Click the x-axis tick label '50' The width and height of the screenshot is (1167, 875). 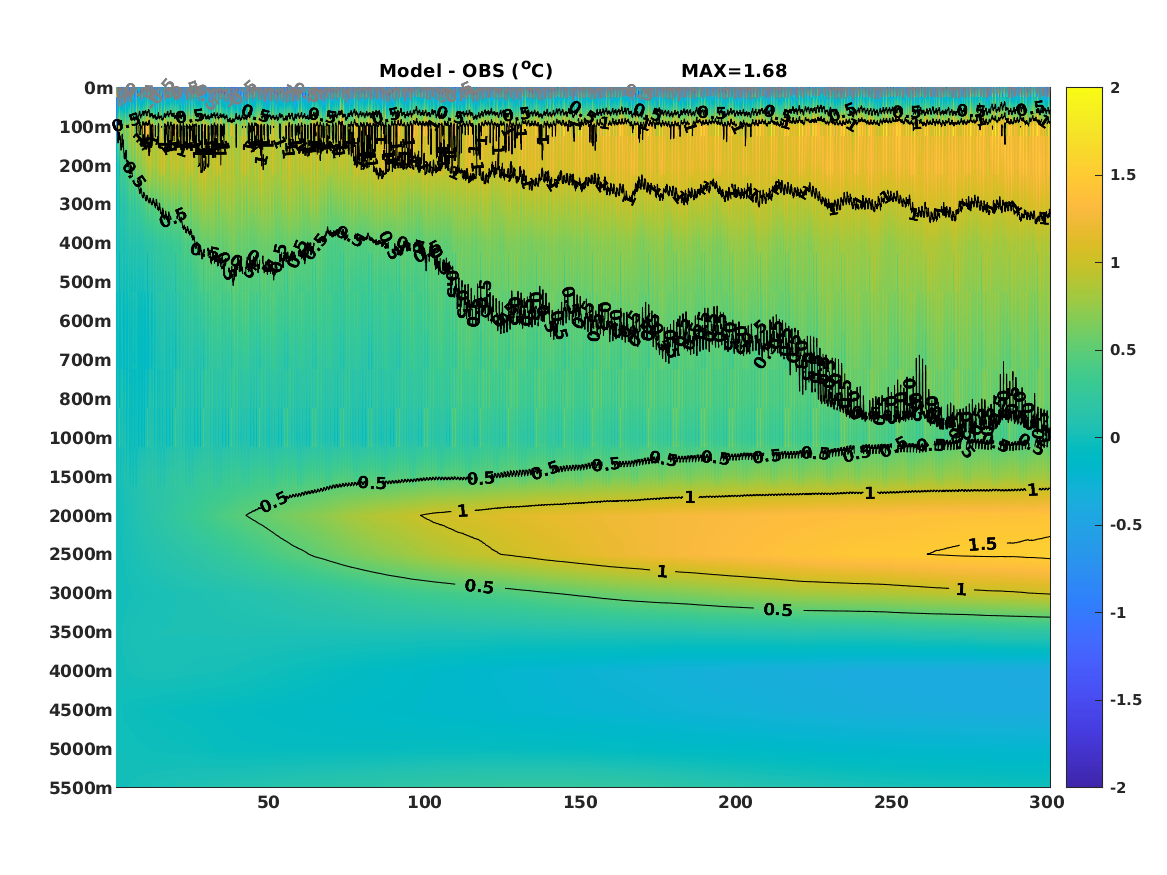pyautogui.click(x=269, y=802)
